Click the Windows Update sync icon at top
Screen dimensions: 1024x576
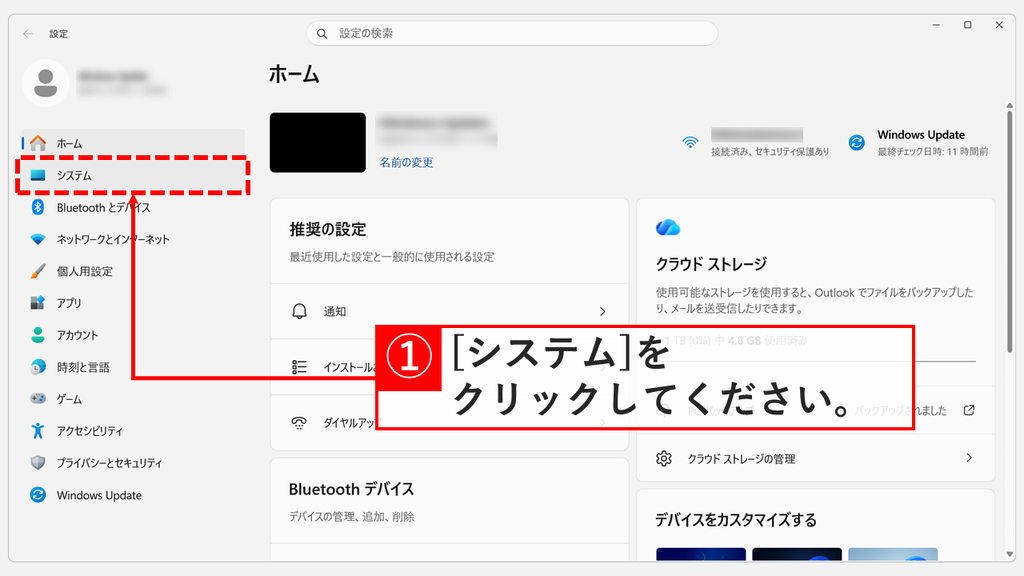[857, 142]
